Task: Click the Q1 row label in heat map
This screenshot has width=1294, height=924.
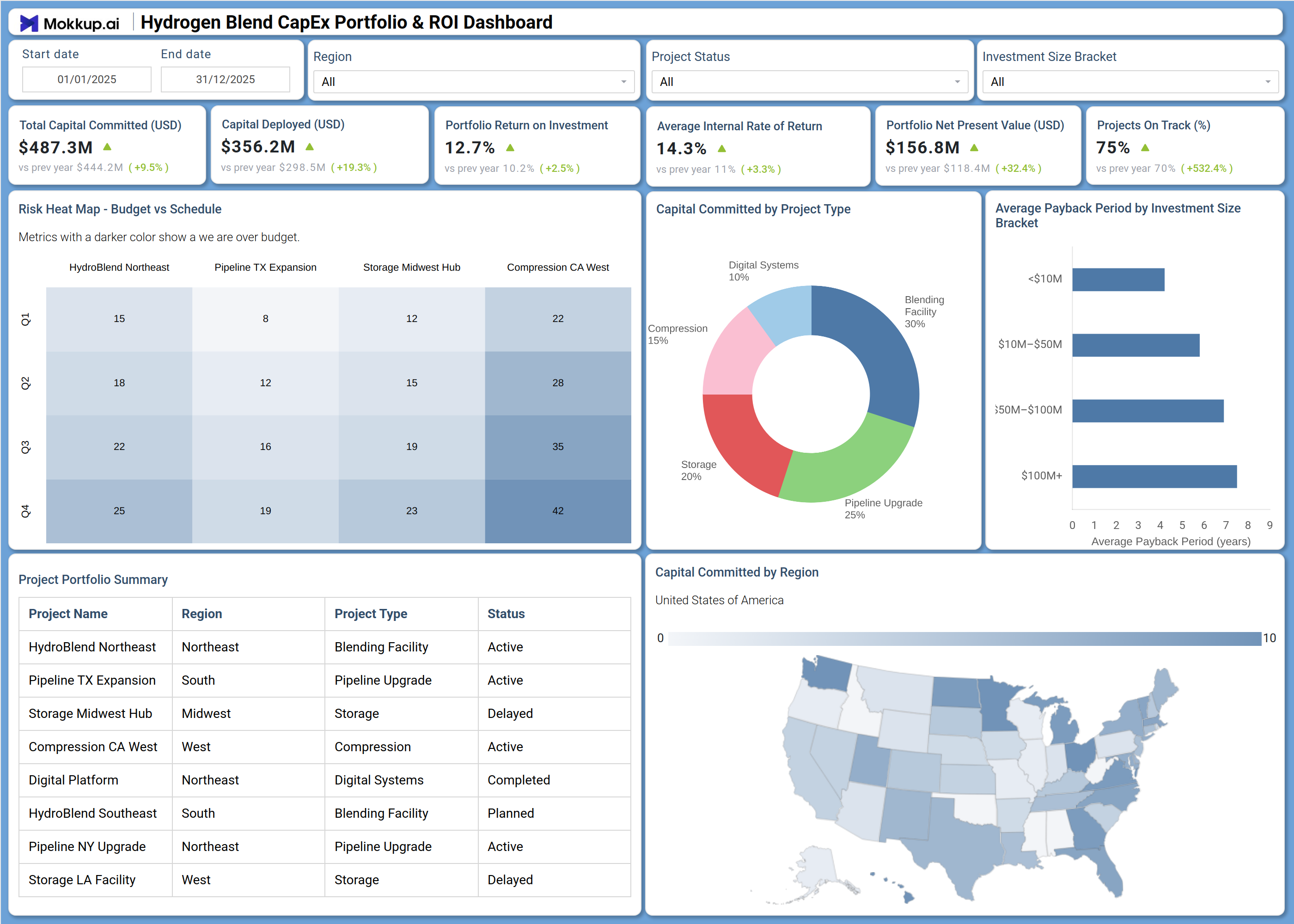Action: click(25, 319)
